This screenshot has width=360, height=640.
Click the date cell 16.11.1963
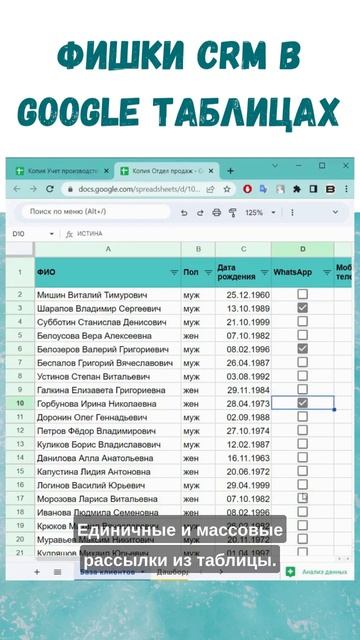tap(243, 458)
